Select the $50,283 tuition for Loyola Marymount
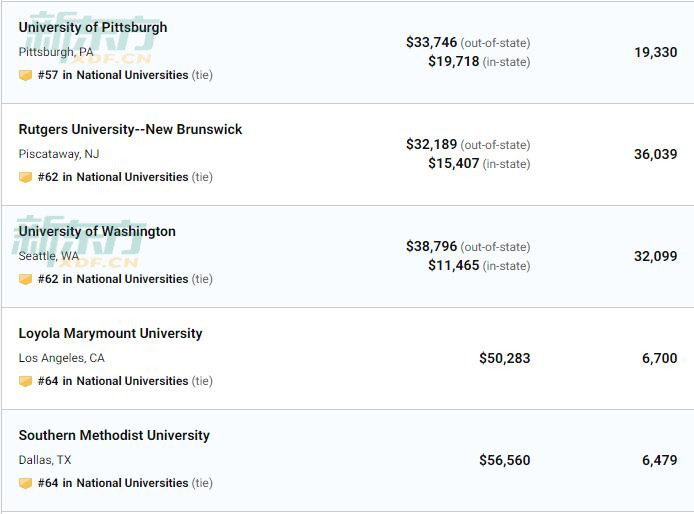The image size is (694, 514). click(x=505, y=358)
